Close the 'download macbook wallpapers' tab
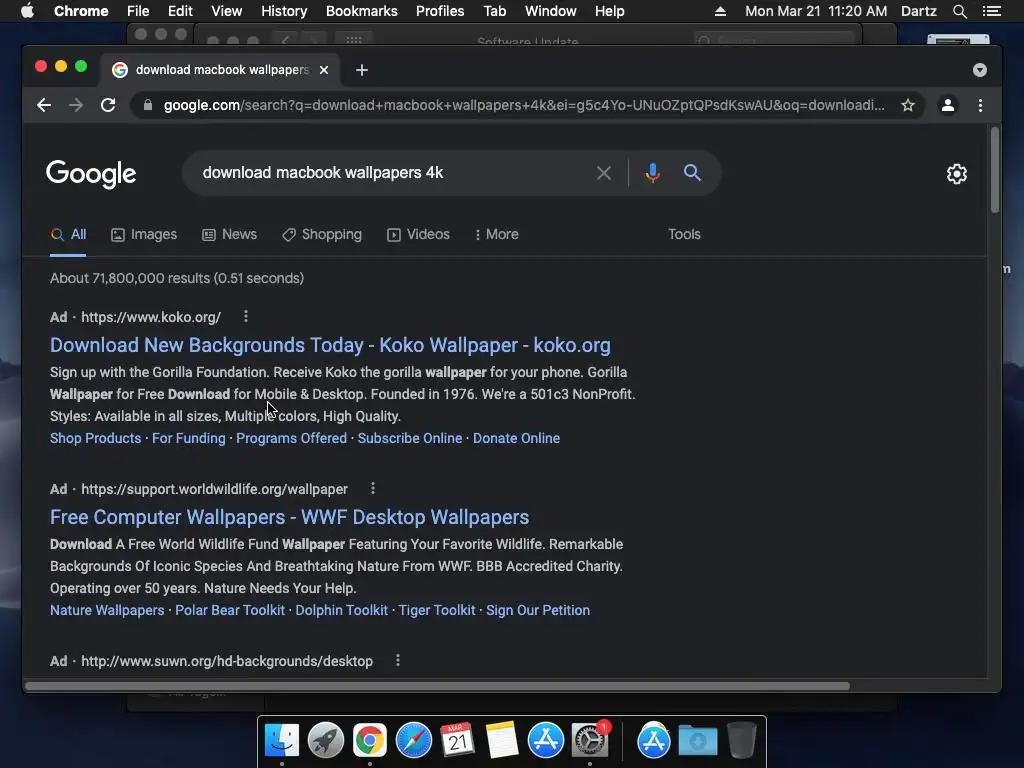The image size is (1024, 768). coord(324,70)
